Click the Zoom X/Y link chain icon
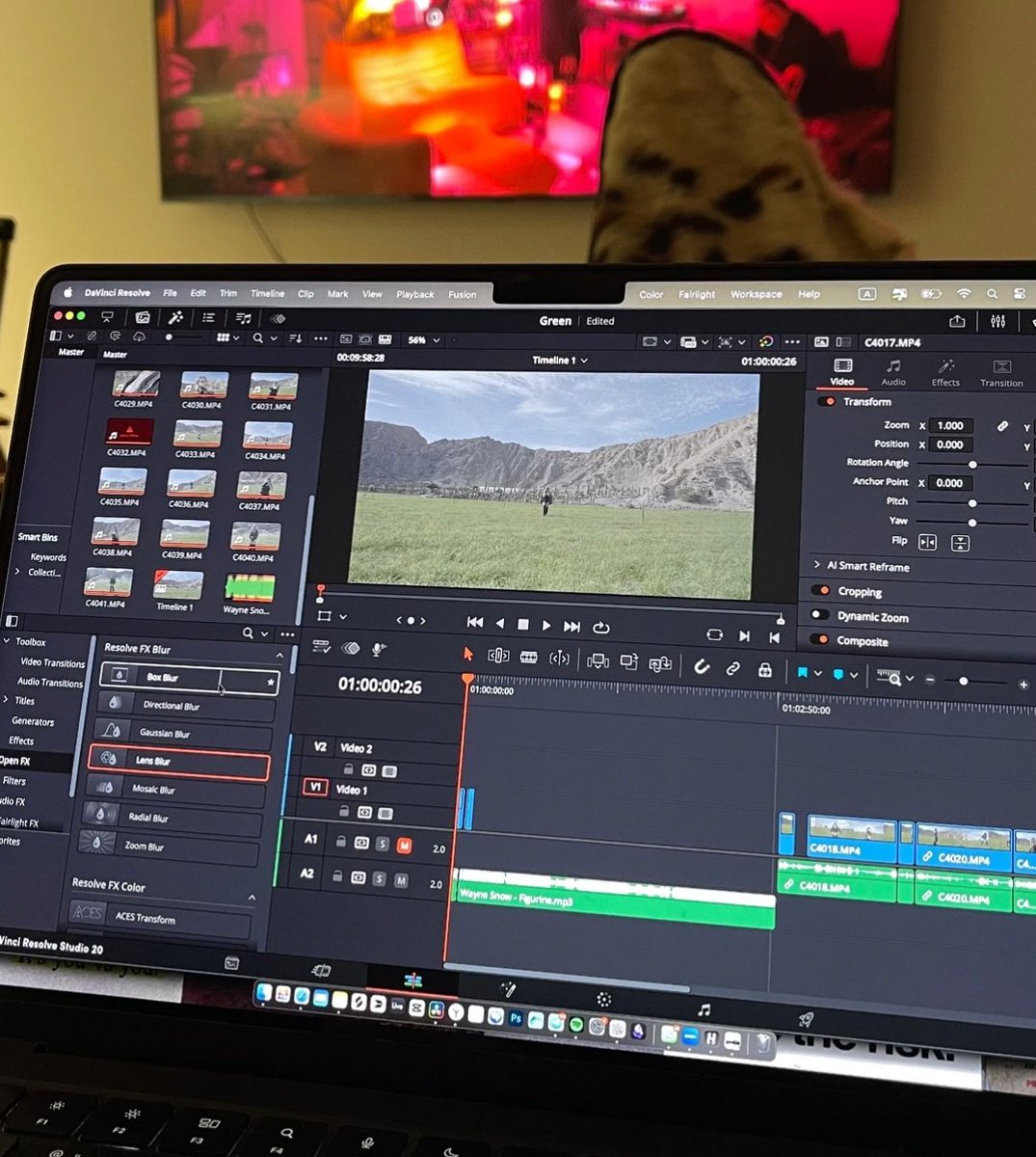The image size is (1036, 1157). [x=1002, y=425]
